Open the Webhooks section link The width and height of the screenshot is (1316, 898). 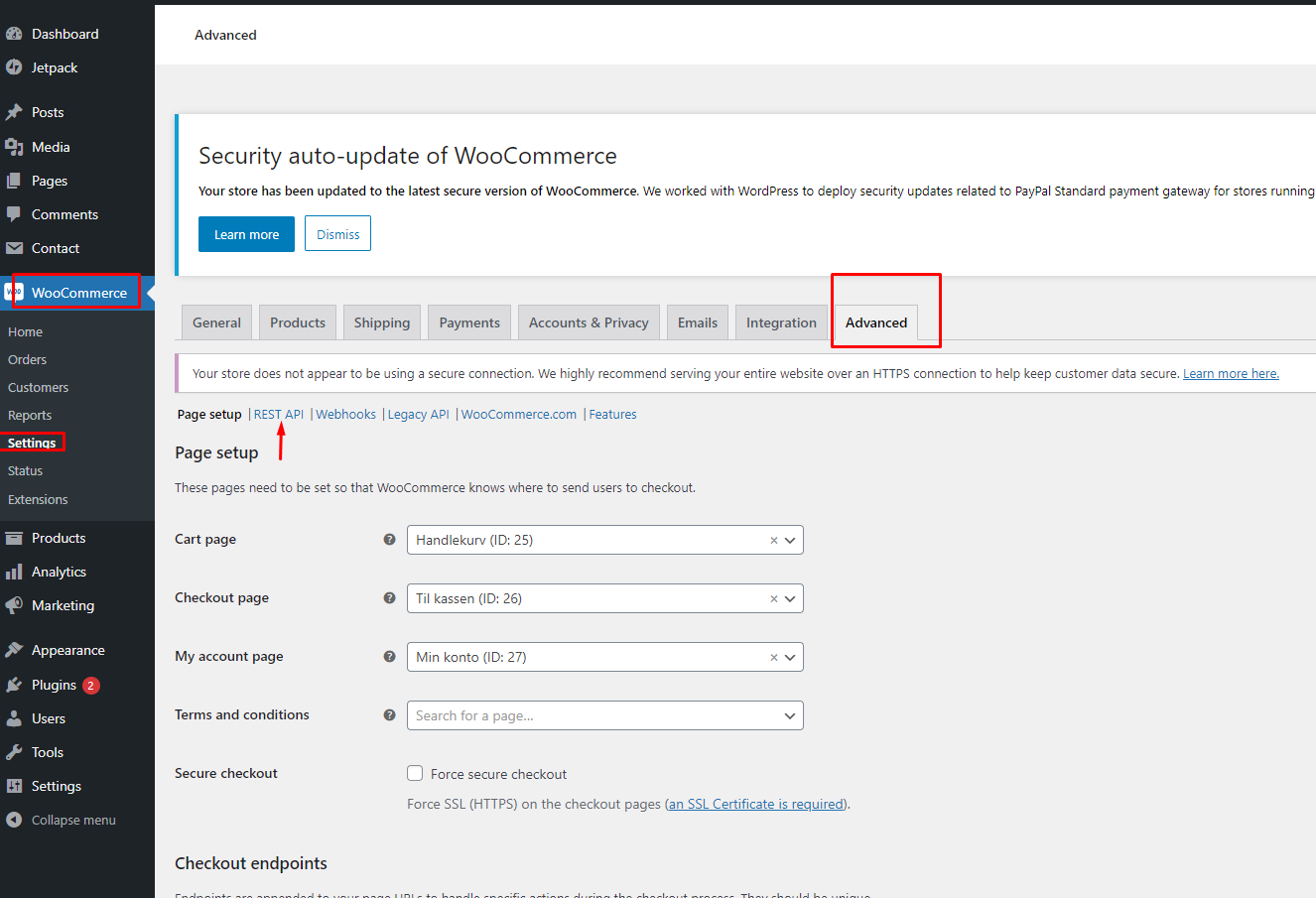pyautogui.click(x=345, y=415)
